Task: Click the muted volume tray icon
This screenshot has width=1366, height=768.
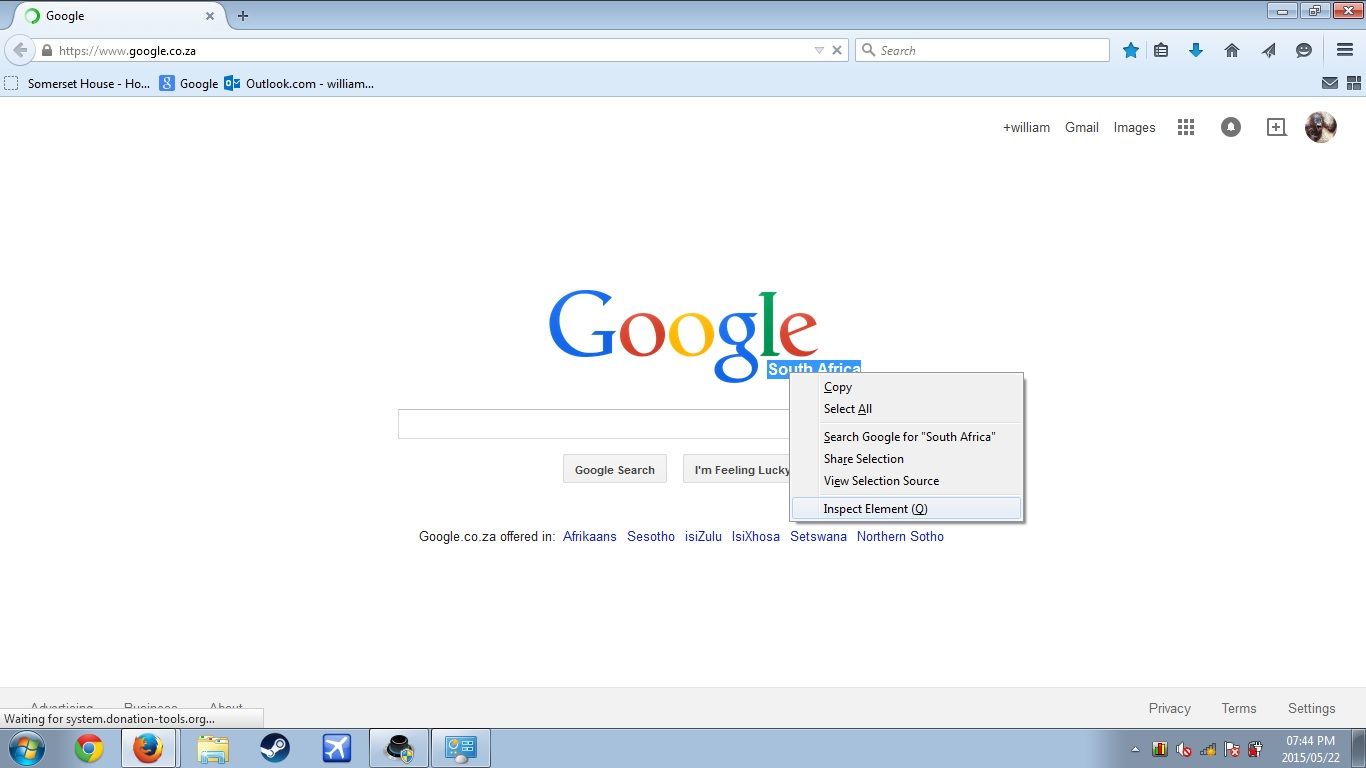Action: click(x=1184, y=749)
